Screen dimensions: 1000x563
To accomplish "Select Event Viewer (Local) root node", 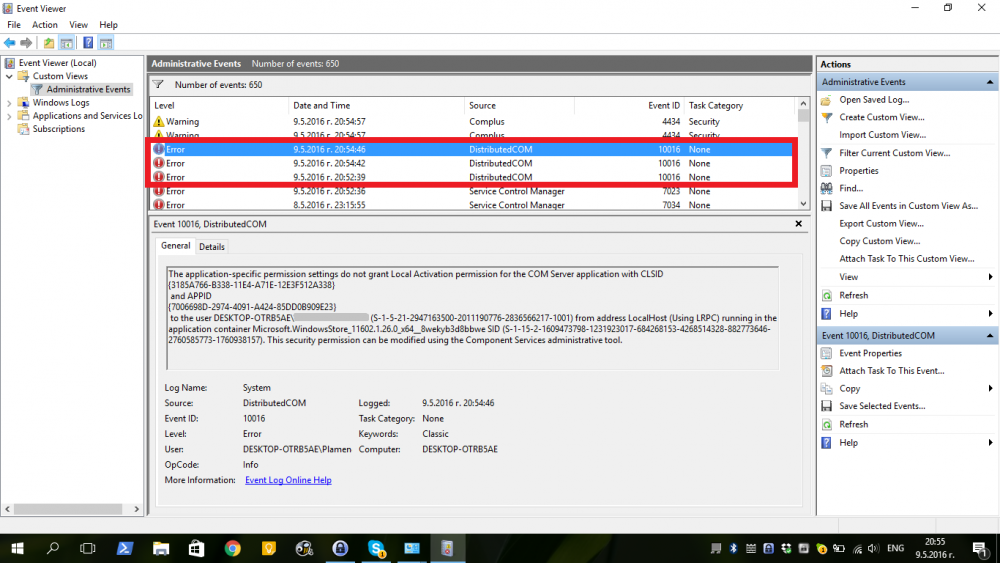I will [57, 62].
